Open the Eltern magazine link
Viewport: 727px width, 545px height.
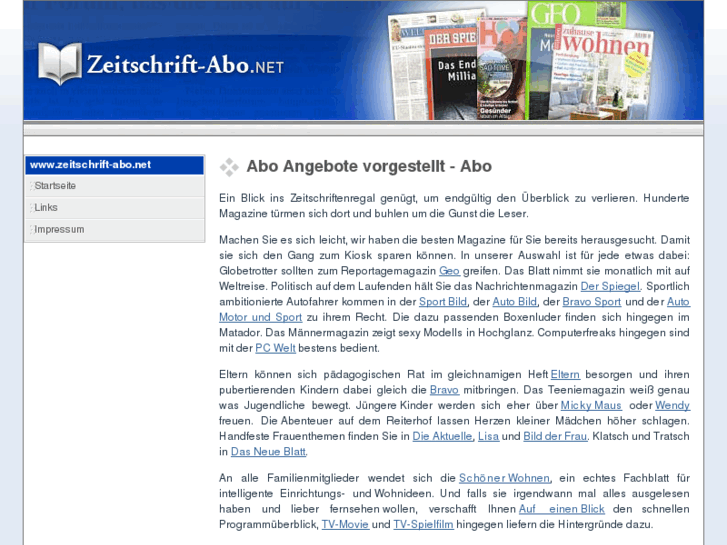565,374
